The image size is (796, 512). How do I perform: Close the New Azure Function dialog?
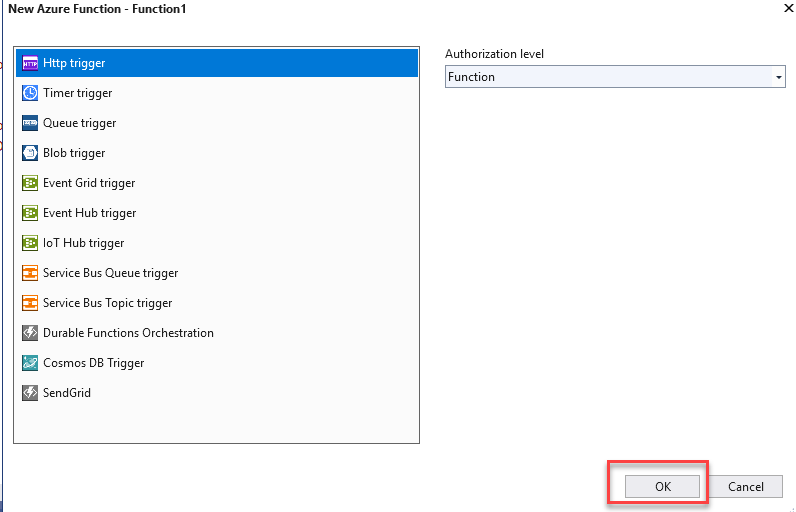(x=788, y=8)
